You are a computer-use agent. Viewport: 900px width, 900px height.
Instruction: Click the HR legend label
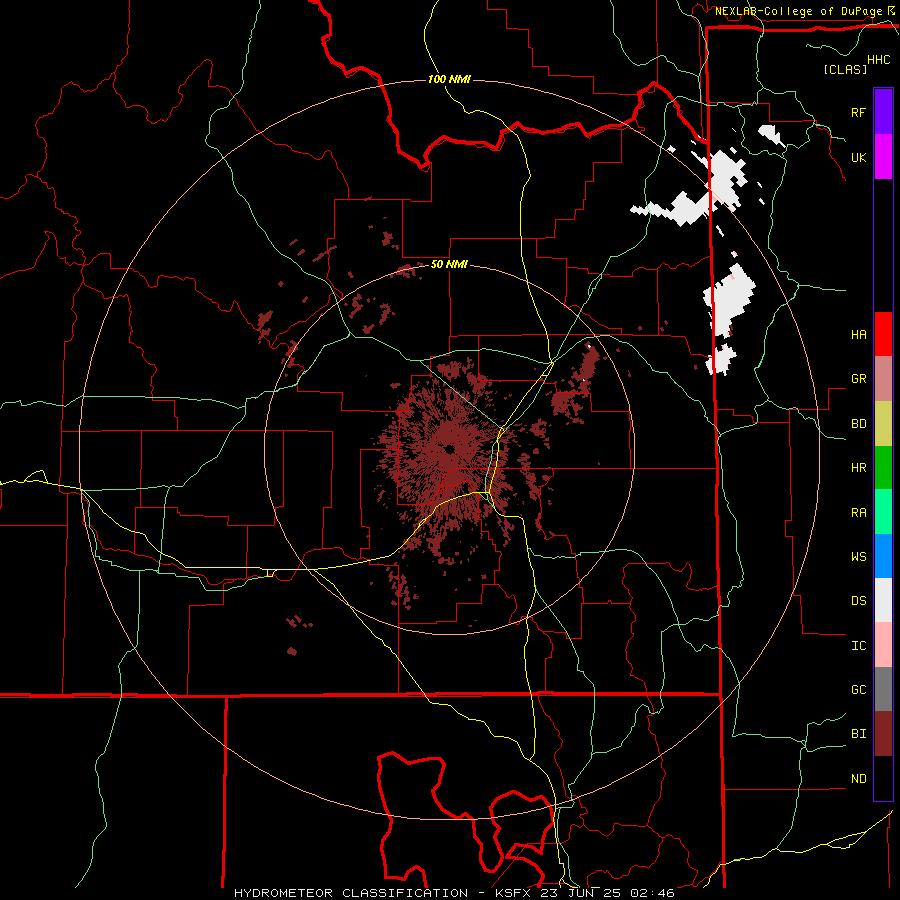coord(858,468)
